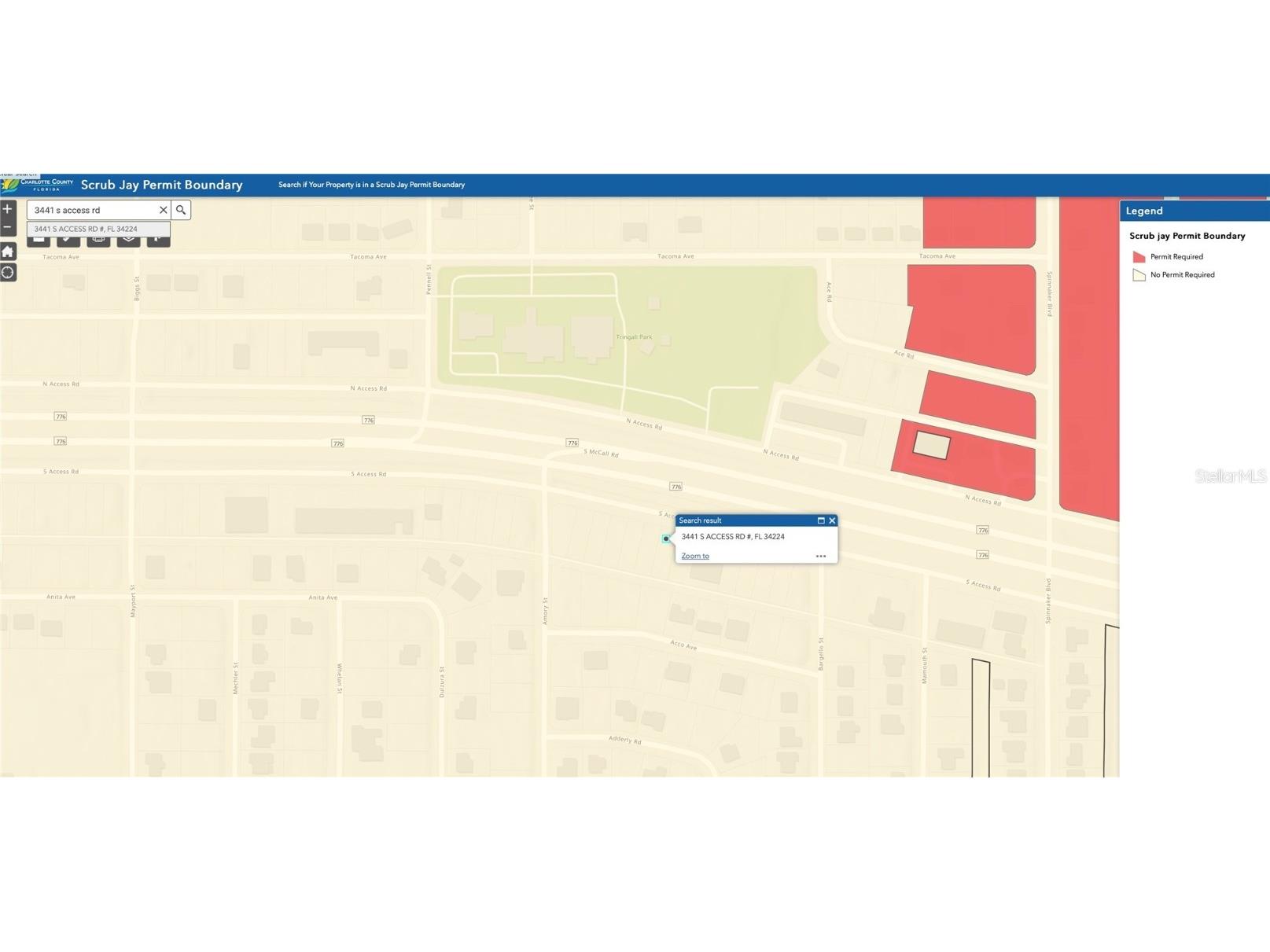Clear the search text with X

pos(163,210)
